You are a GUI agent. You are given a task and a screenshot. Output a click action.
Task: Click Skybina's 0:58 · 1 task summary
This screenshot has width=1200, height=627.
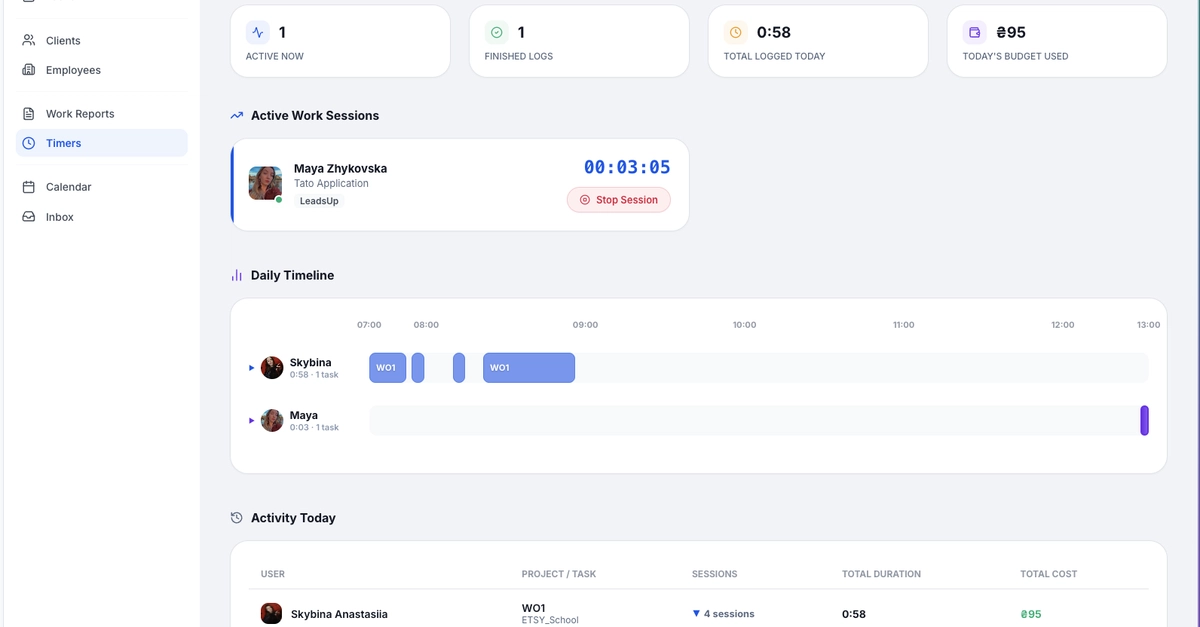click(314, 375)
